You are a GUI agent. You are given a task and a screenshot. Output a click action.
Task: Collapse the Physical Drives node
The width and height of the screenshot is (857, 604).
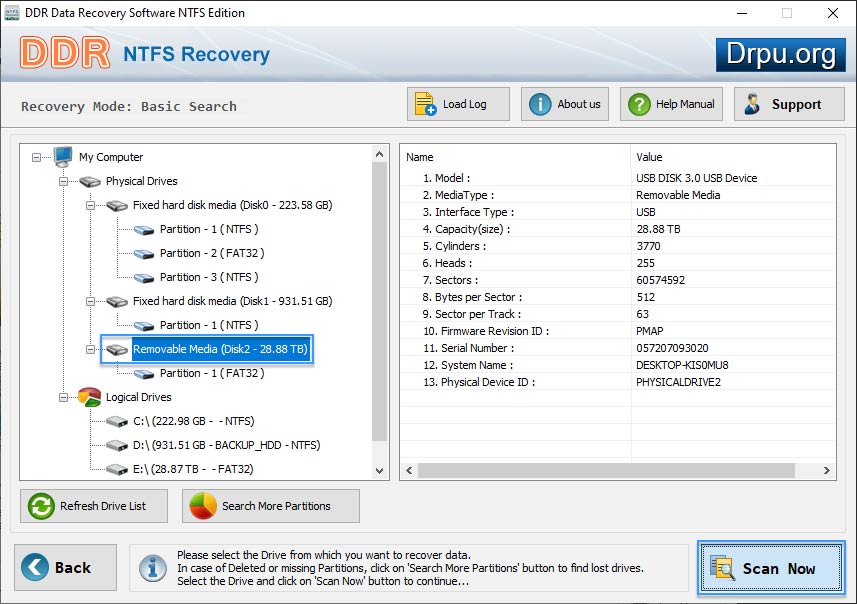pyautogui.click(x=63, y=181)
